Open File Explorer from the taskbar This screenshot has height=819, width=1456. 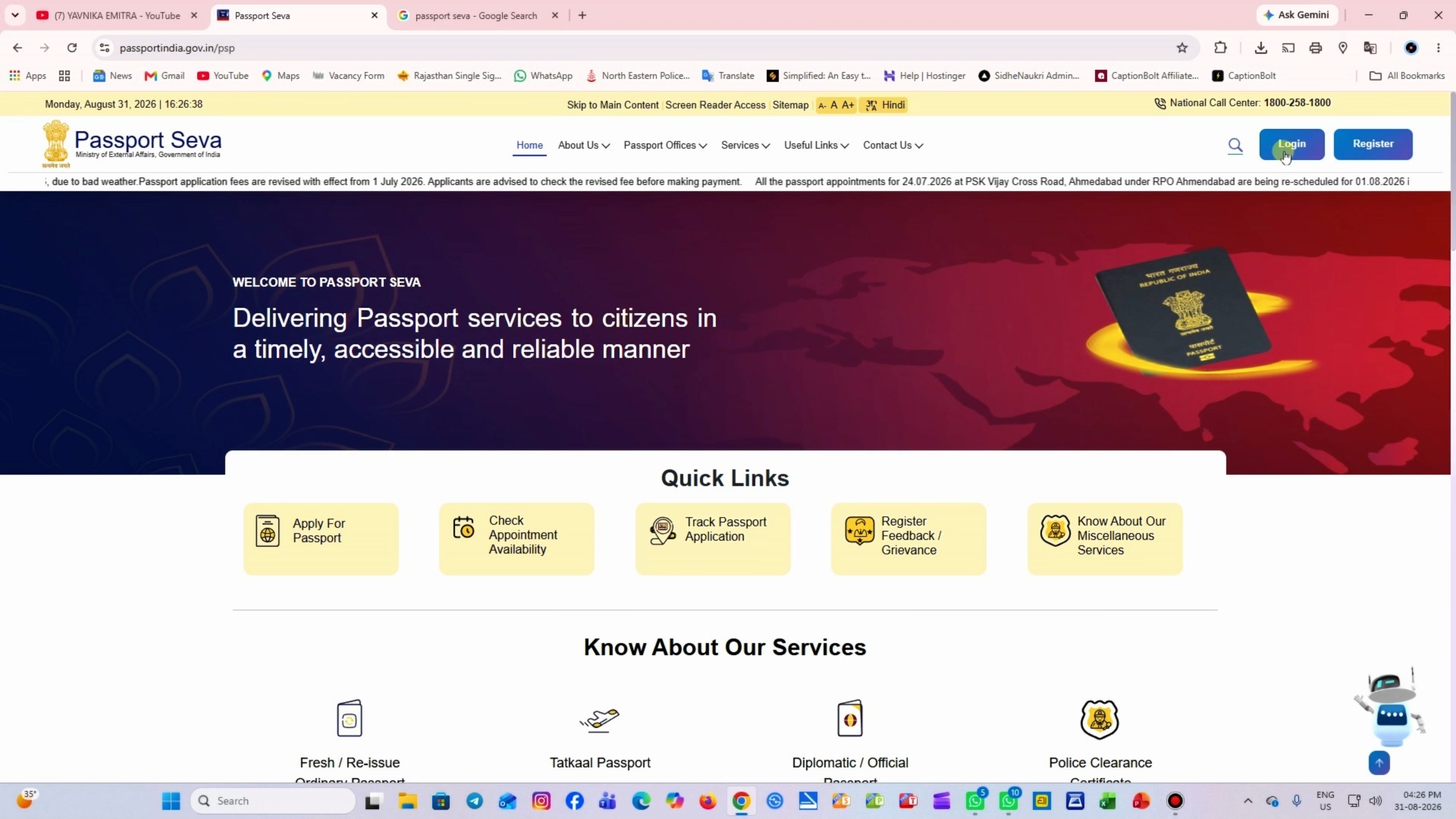click(408, 801)
